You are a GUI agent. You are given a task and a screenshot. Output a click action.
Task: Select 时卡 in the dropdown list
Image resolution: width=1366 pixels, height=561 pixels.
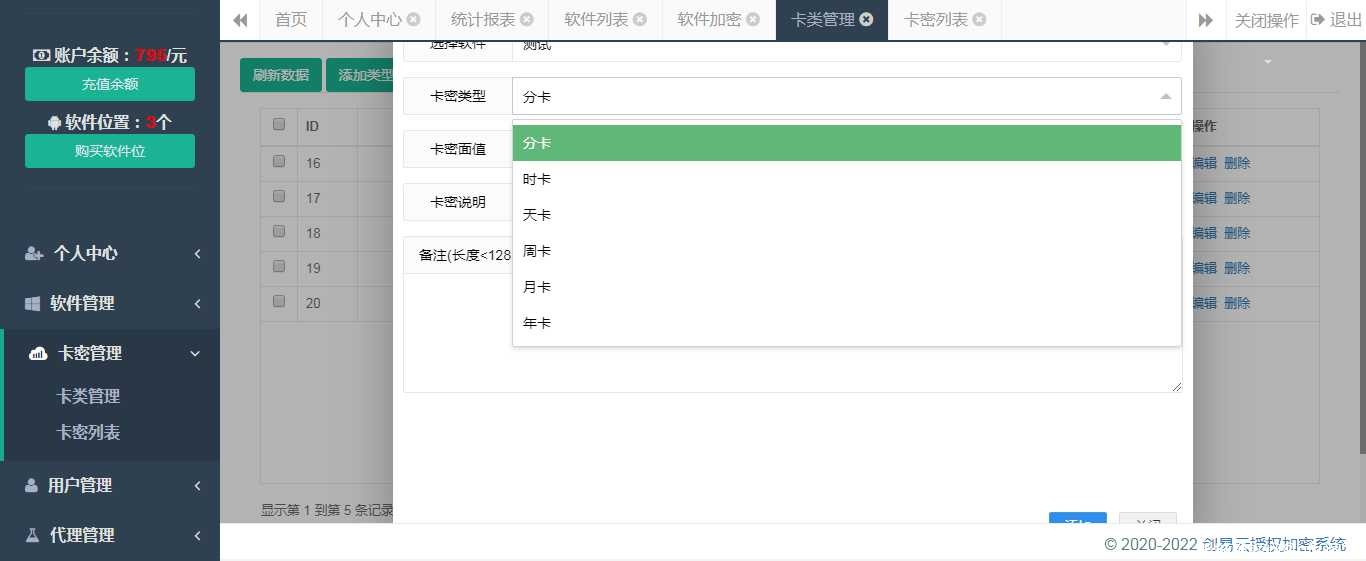(x=846, y=179)
